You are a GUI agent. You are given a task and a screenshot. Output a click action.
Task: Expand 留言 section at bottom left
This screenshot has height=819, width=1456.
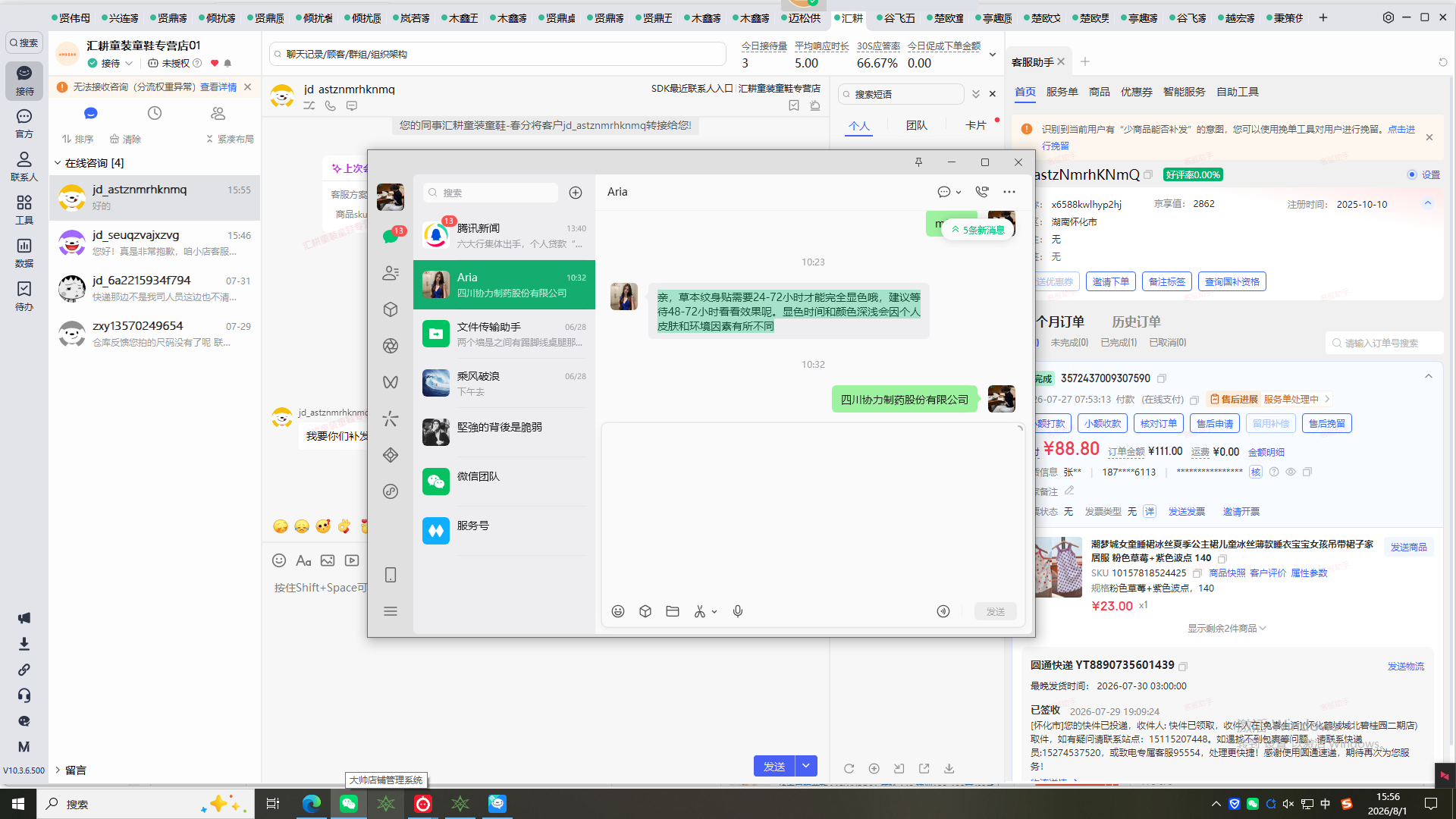coord(58,770)
